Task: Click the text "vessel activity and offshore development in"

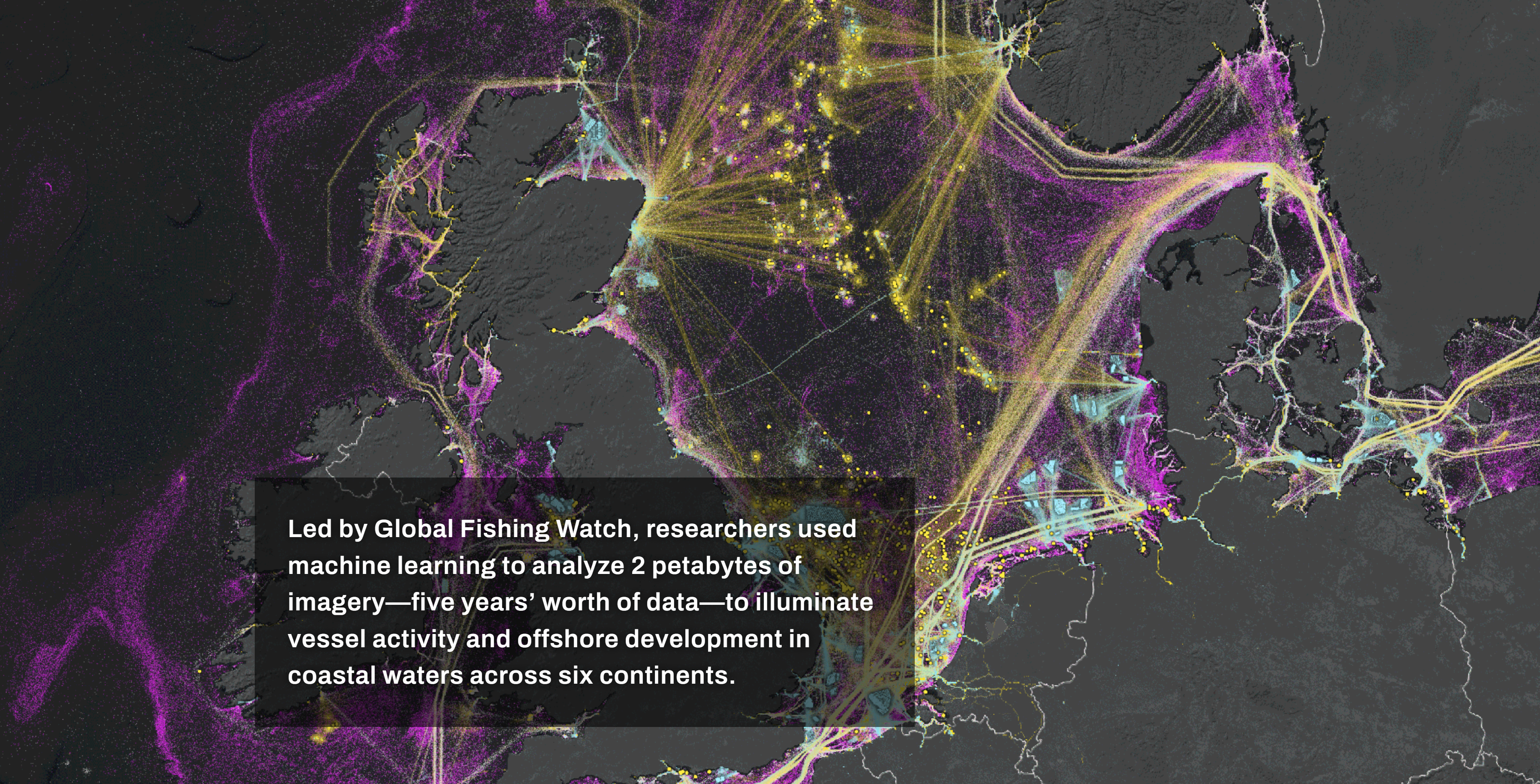Action: (549, 640)
